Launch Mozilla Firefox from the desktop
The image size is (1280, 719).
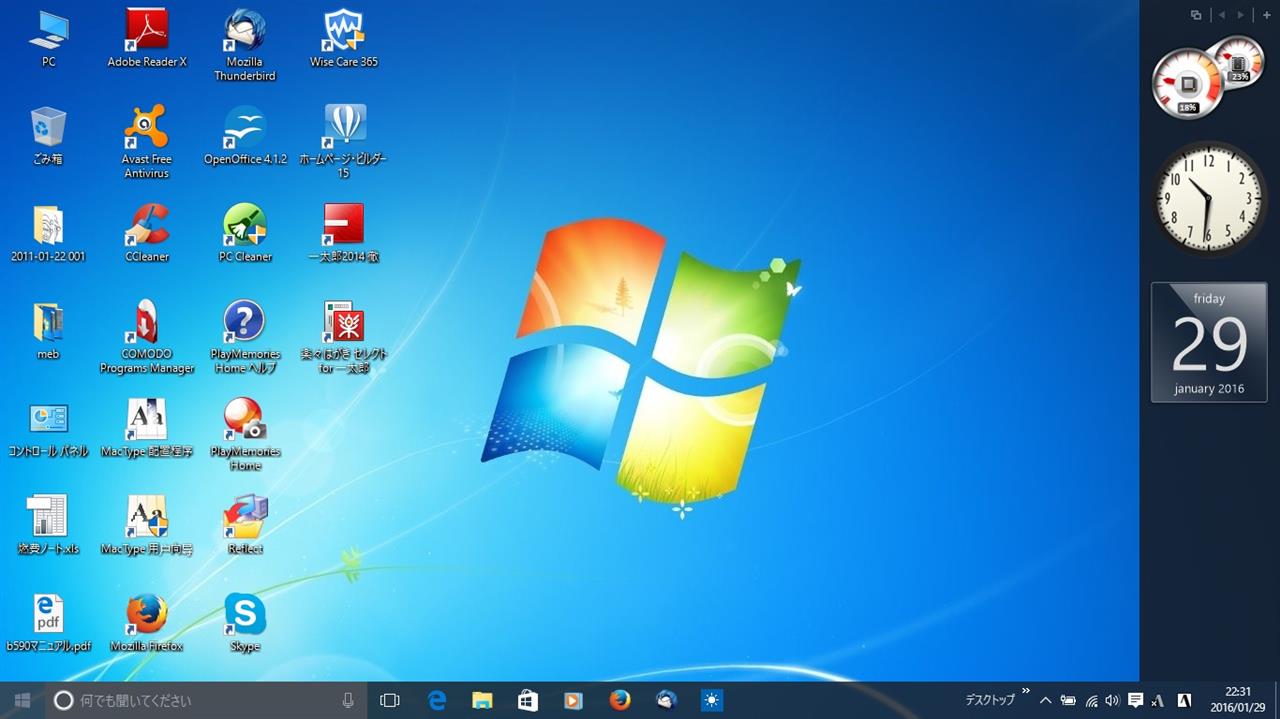147,623
